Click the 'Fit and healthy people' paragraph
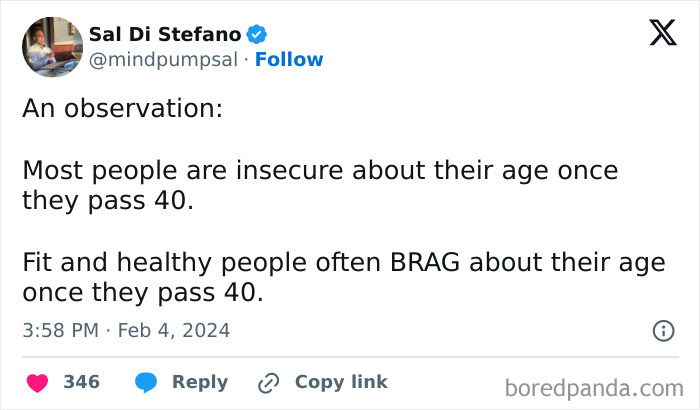700x410 pixels. [x=344, y=277]
